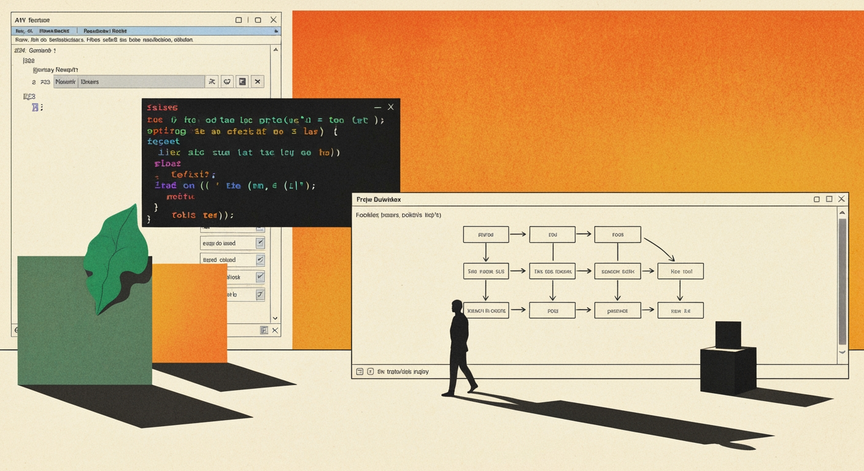The image size is (864, 471).
Task: Click the last node in the flowchart's bottom row
Action: coord(681,310)
